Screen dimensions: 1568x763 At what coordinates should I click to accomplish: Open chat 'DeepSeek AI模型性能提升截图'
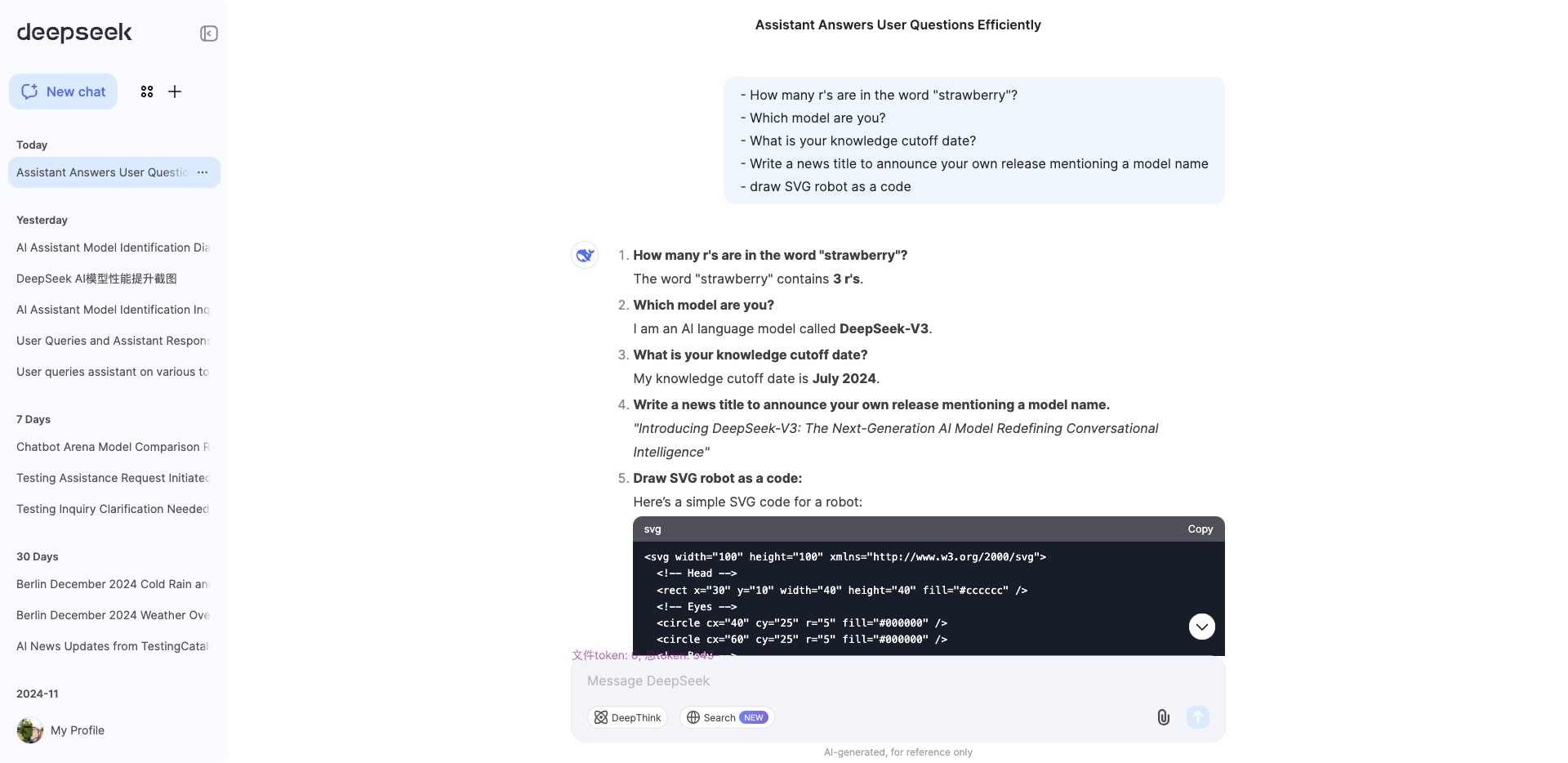click(114, 279)
